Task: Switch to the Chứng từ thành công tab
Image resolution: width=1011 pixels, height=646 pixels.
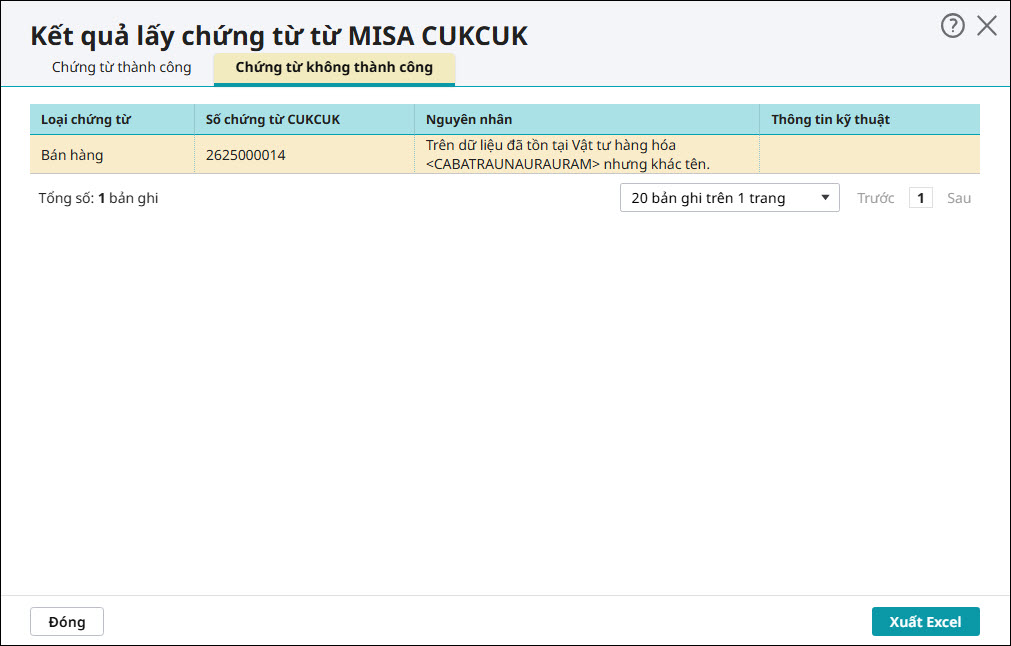Action: click(x=121, y=68)
